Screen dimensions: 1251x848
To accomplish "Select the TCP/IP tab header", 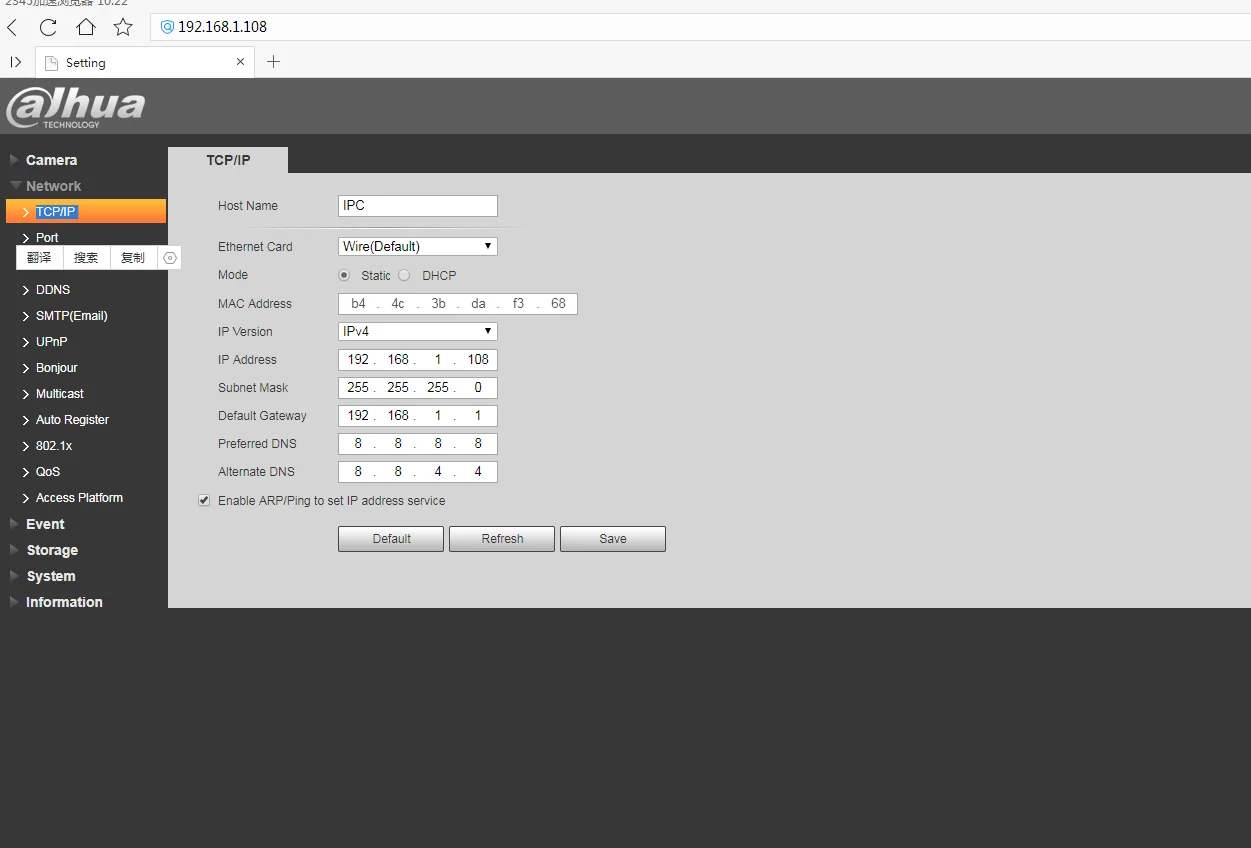I will pyautogui.click(x=228, y=160).
